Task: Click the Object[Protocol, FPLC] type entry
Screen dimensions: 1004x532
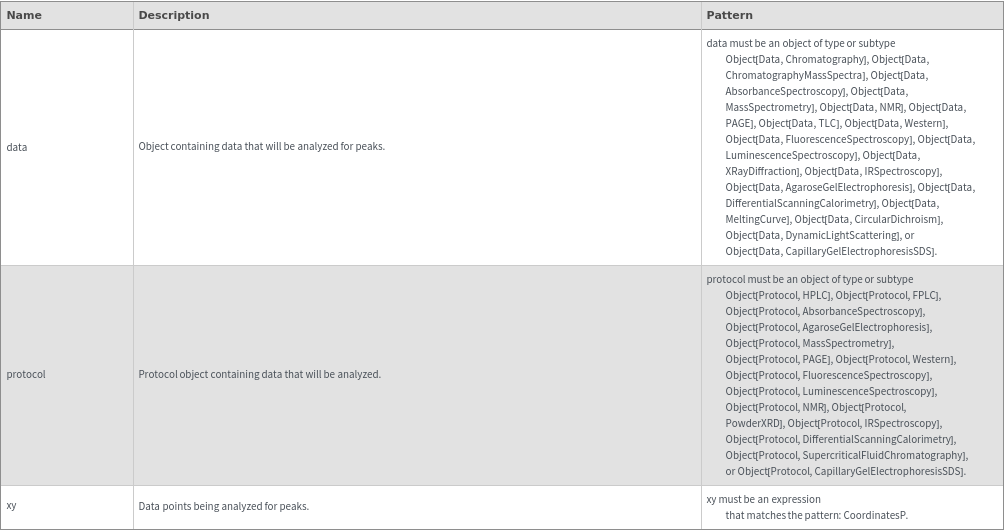Action: 888,295
